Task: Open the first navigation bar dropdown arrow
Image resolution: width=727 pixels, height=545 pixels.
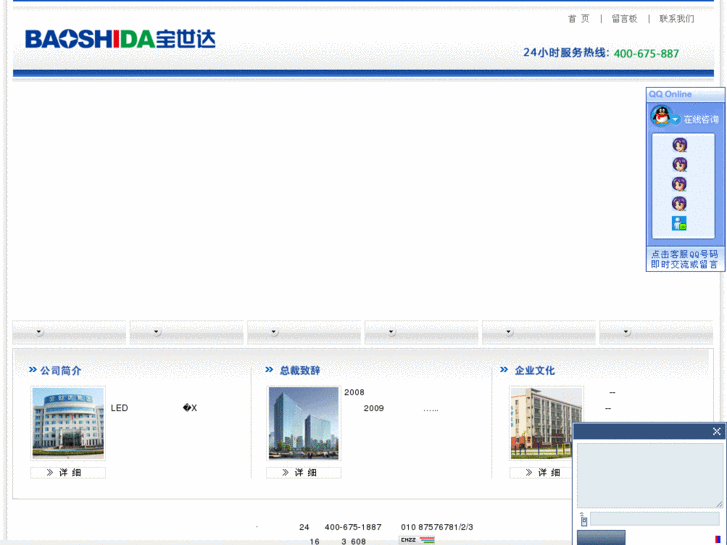Action: (x=39, y=332)
